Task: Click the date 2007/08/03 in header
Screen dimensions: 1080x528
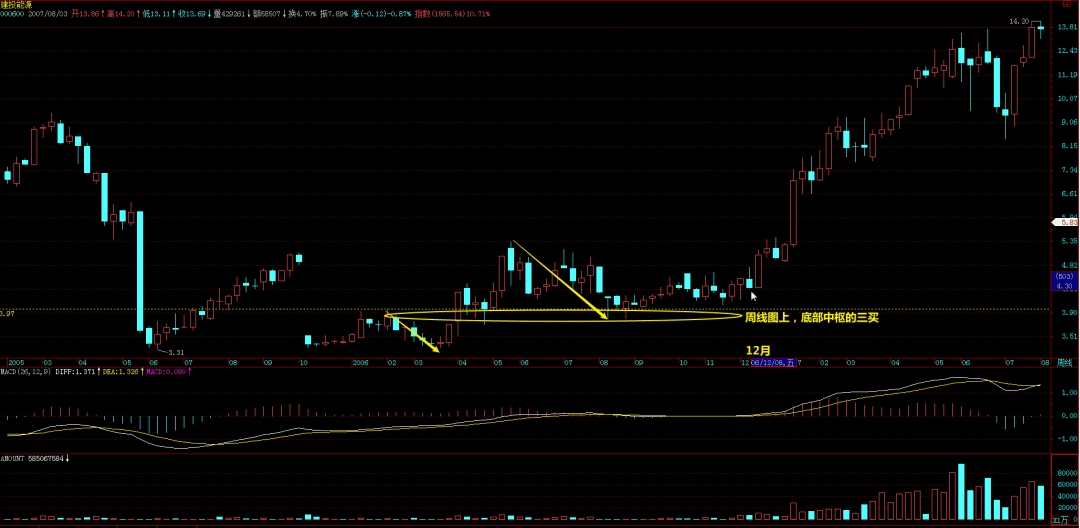Action: point(48,14)
